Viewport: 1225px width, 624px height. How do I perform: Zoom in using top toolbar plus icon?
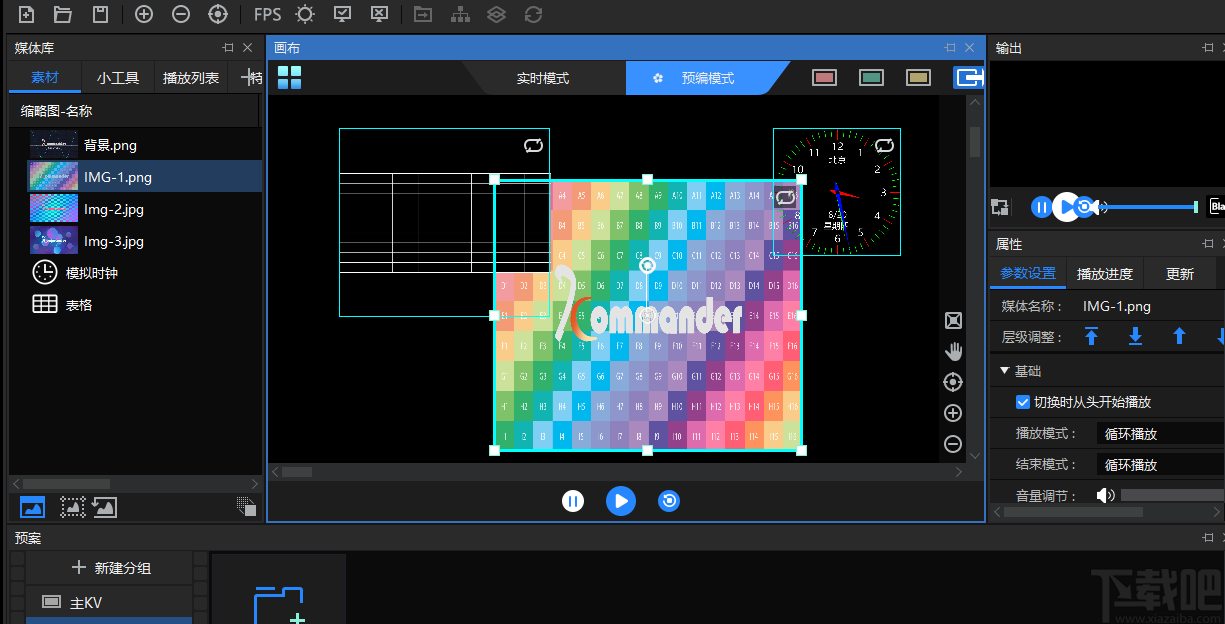[144, 14]
